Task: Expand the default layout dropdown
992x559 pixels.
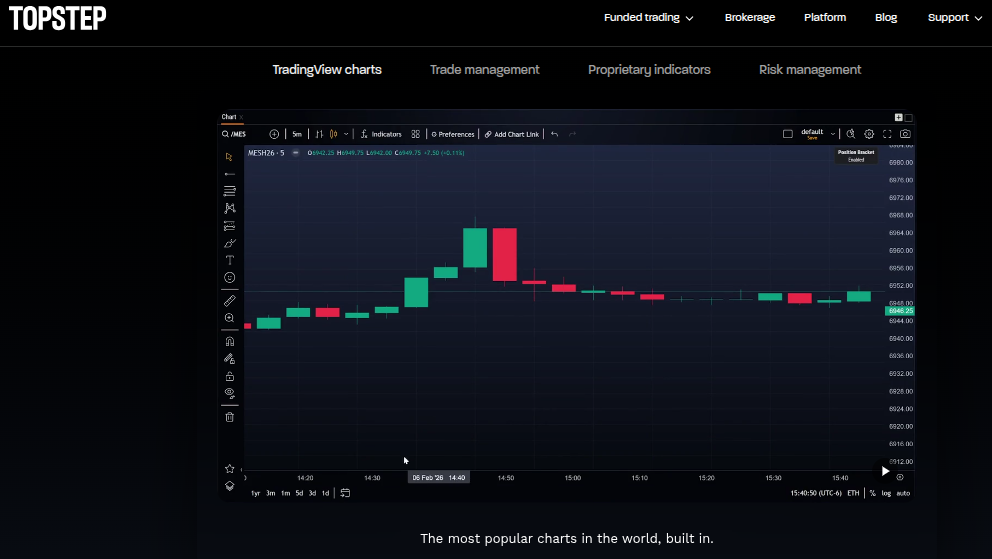Action: 833,134
